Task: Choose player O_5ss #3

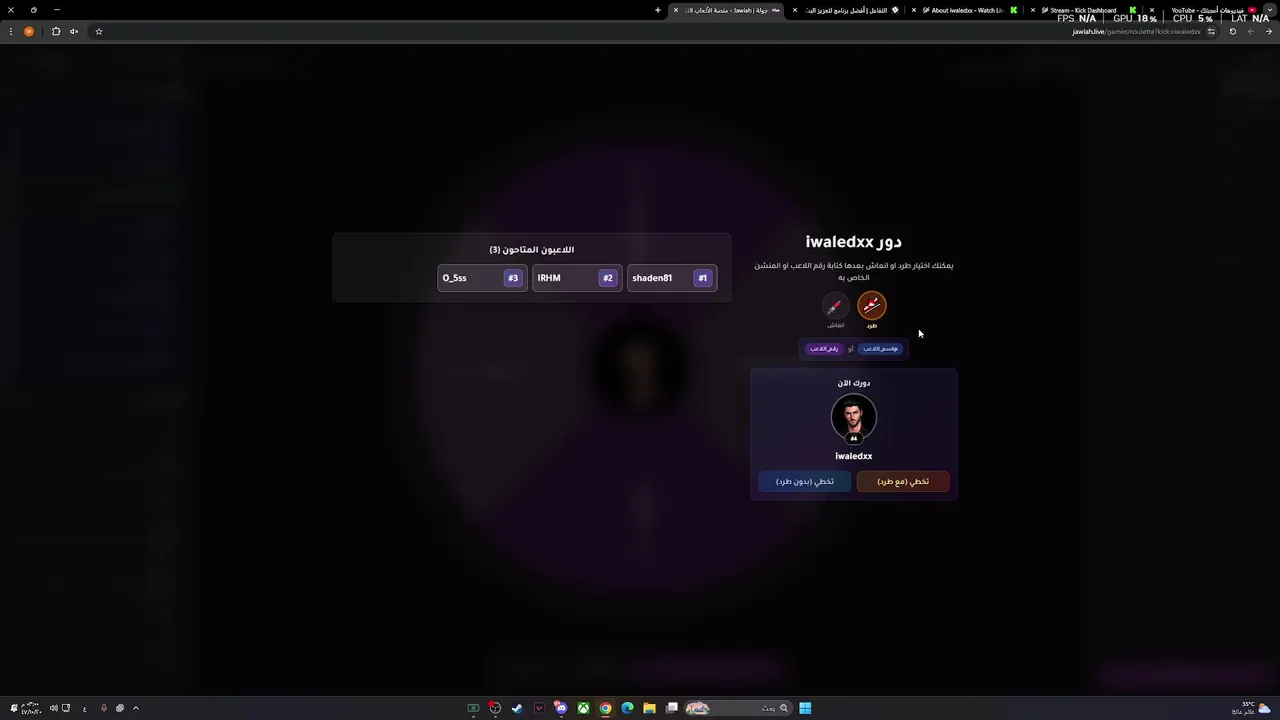Action: tap(482, 278)
